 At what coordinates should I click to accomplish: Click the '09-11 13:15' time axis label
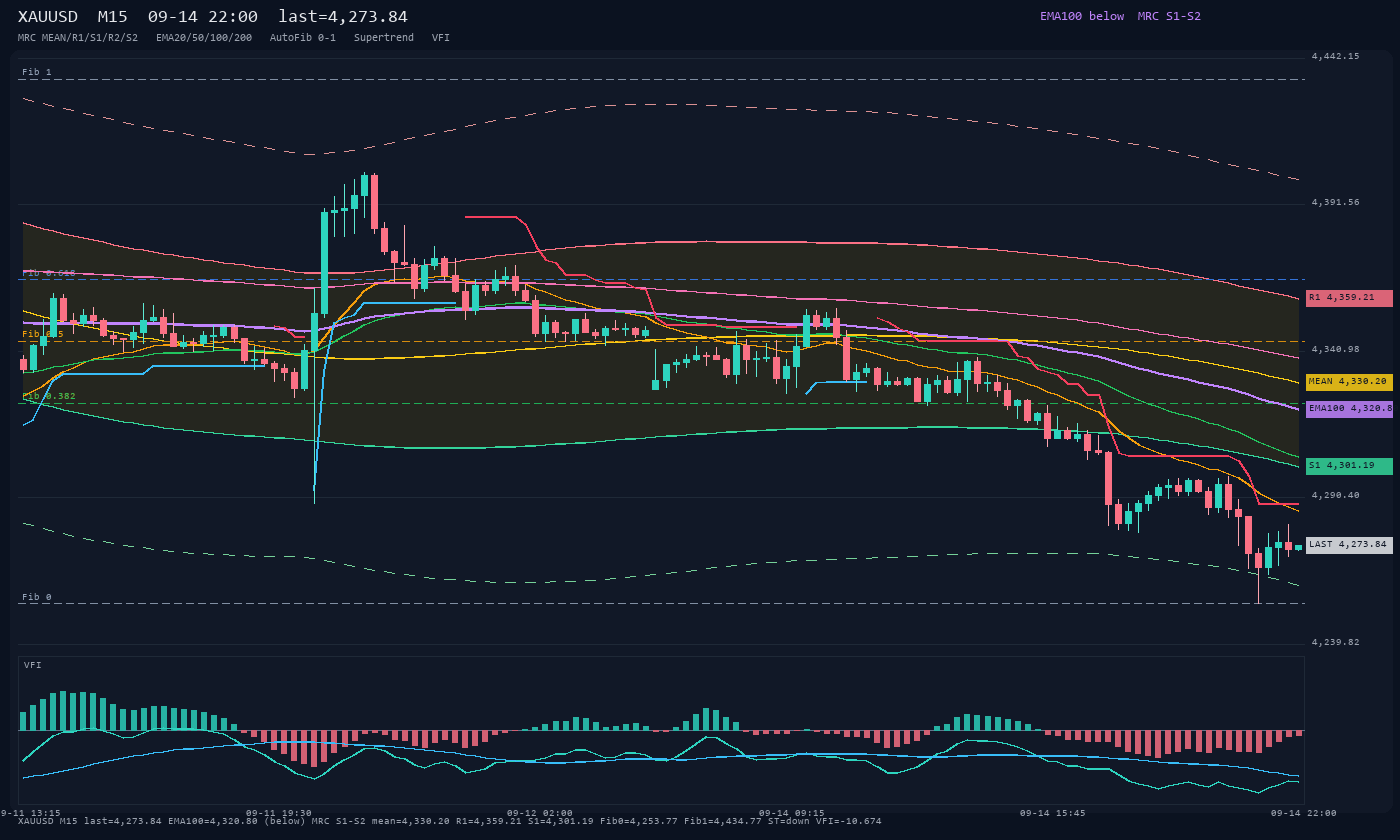click(x=30, y=813)
